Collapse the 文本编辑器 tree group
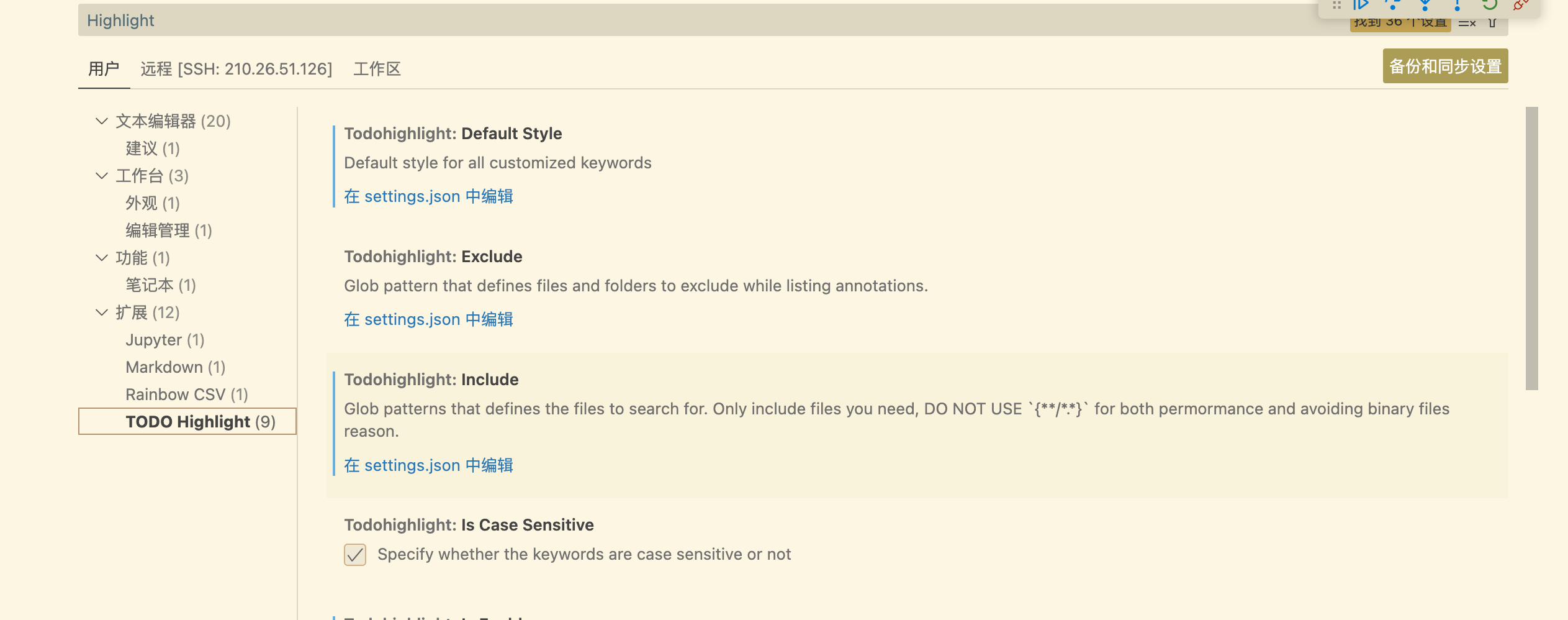This screenshot has height=620, width=1568. [x=102, y=121]
